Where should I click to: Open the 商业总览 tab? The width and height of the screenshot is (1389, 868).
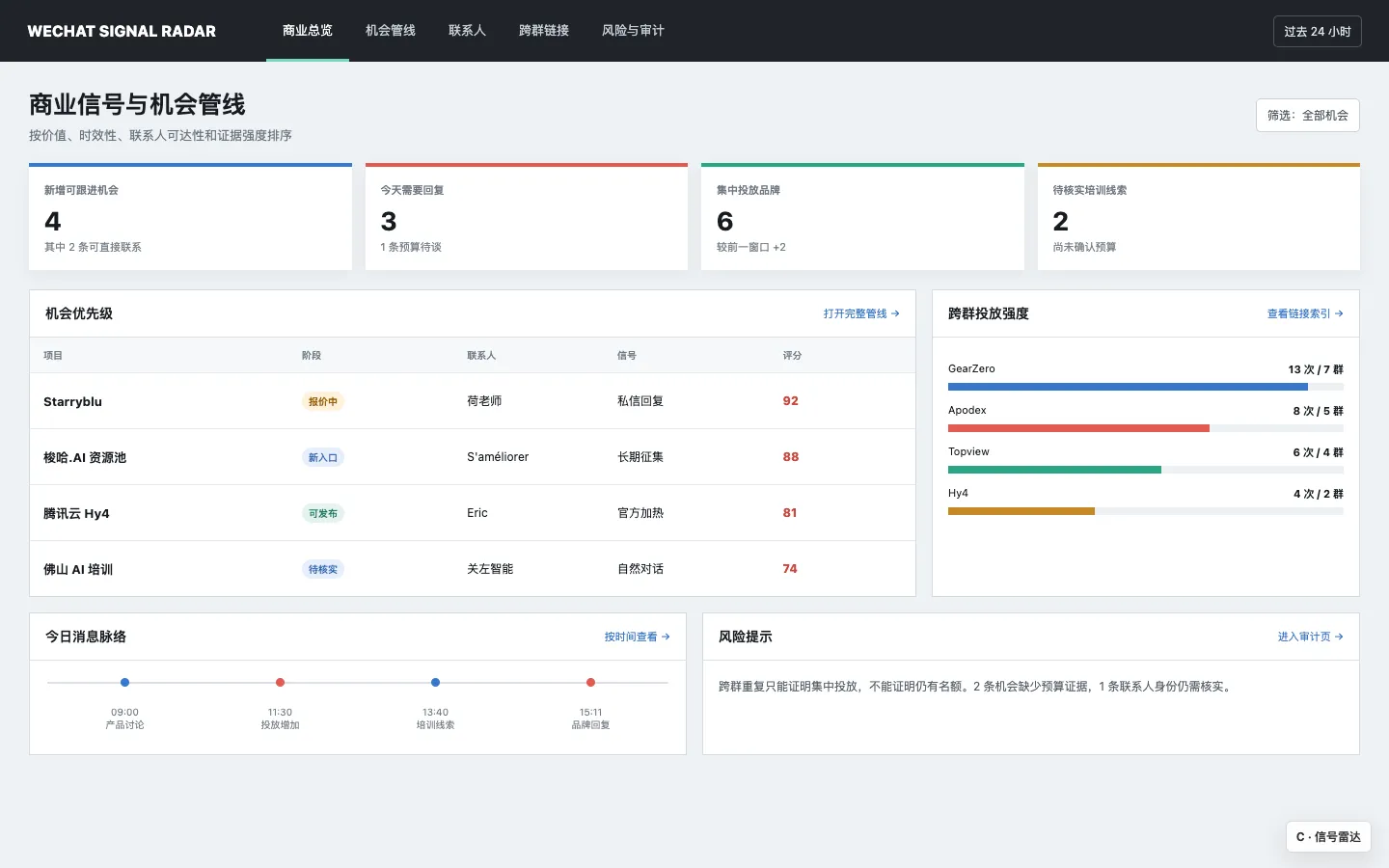[308, 31]
